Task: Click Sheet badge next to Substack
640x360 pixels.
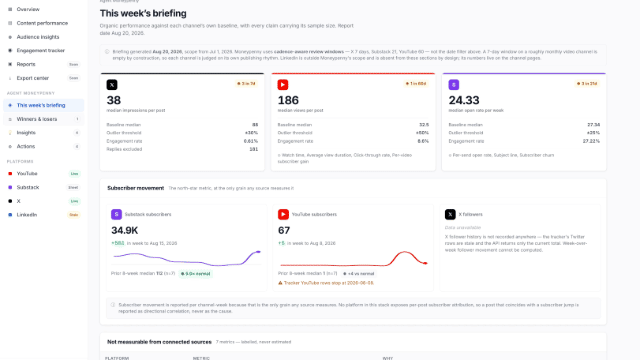Action: 73,187
